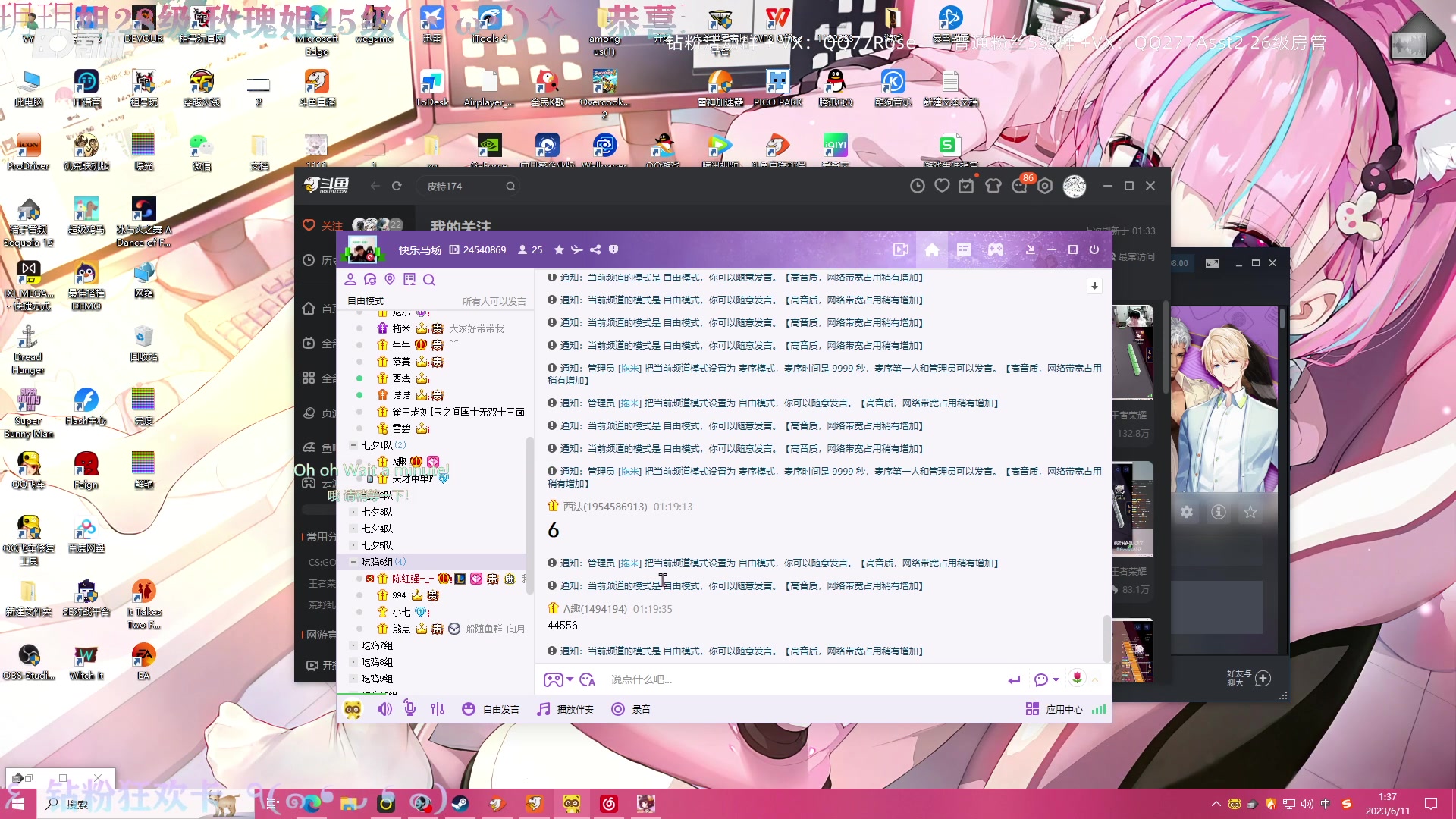Click the scroll-to-bottom arrow in chat
This screenshot has height=819, width=1456.
pos(1094,286)
